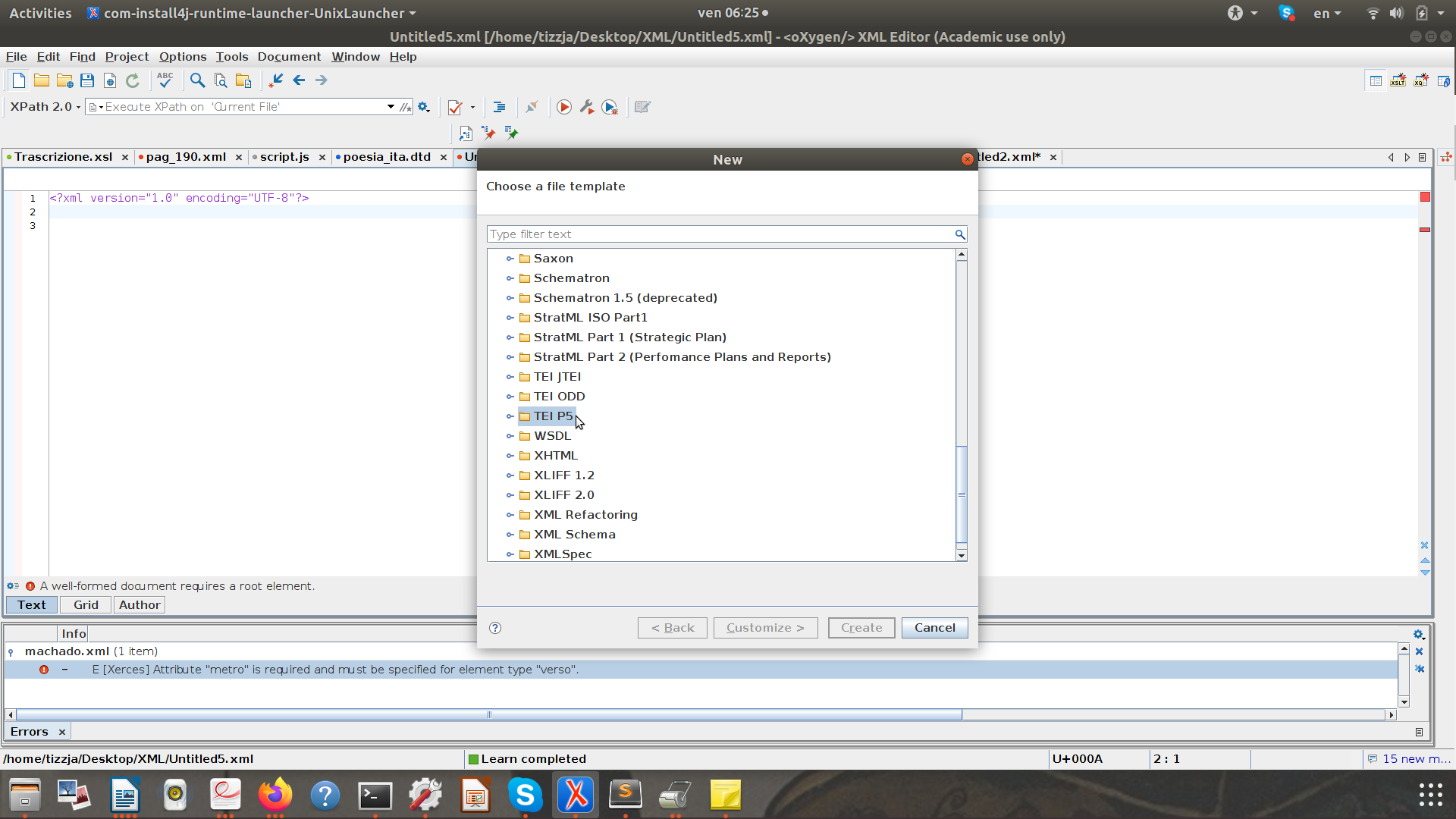
Task: Click Find/Replace magnifier icon in toolbar
Action: pyautogui.click(x=197, y=80)
